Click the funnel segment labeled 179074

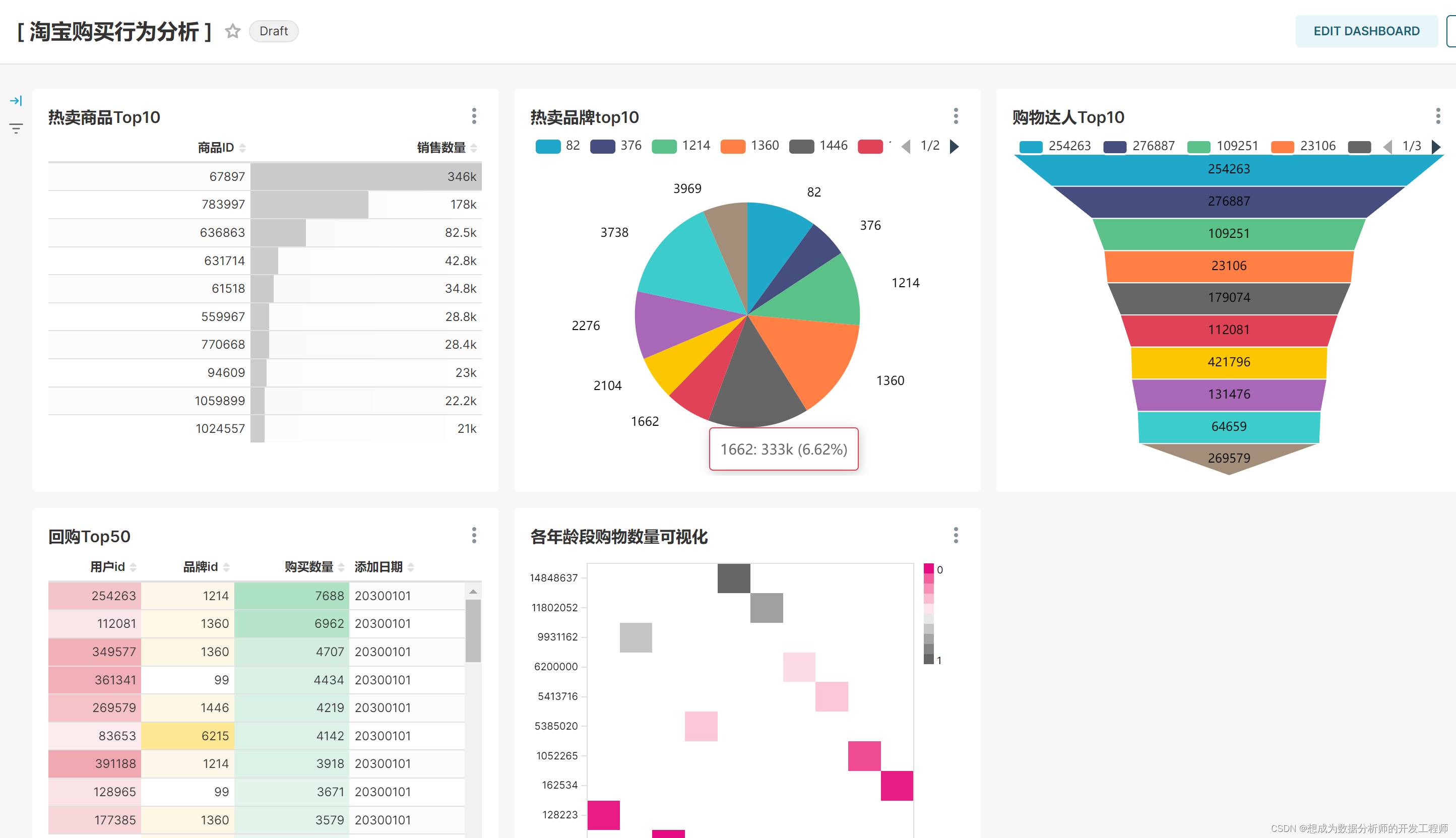coord(1229,298)
